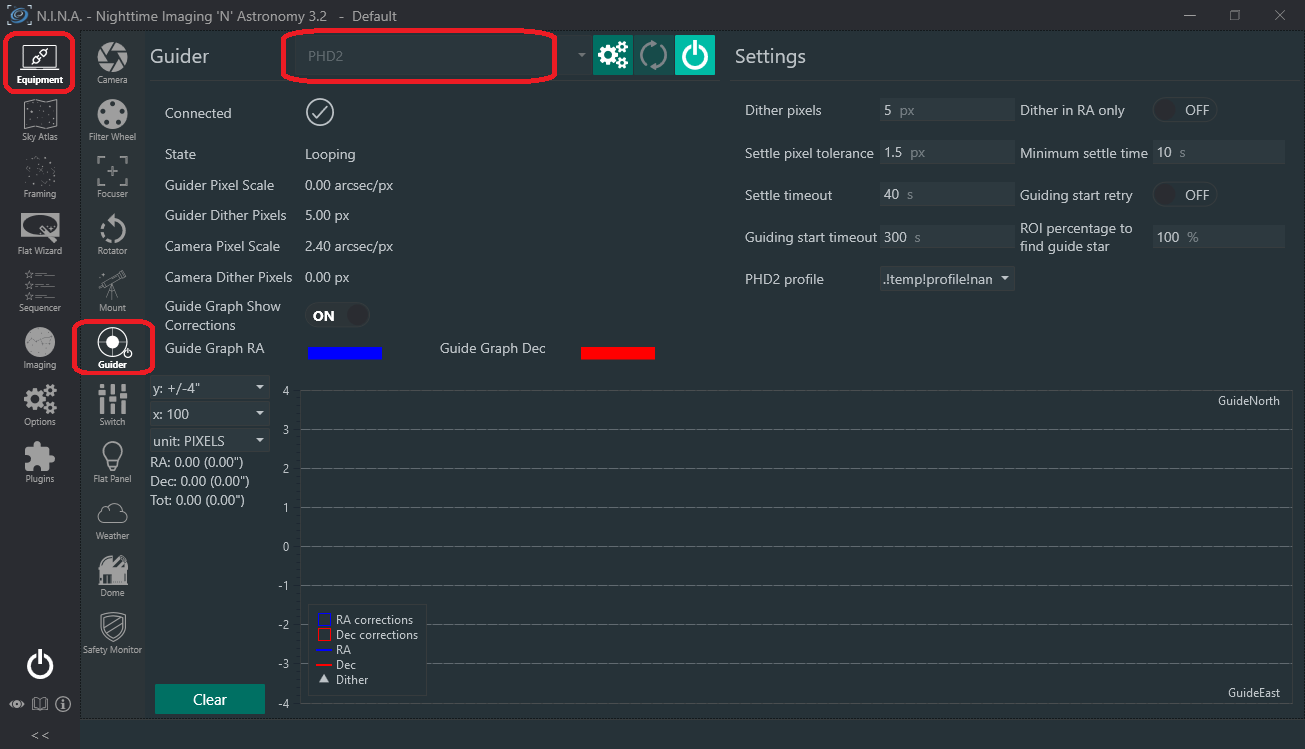Expand the PHD2 profile dropdown

tap(946, 279)
